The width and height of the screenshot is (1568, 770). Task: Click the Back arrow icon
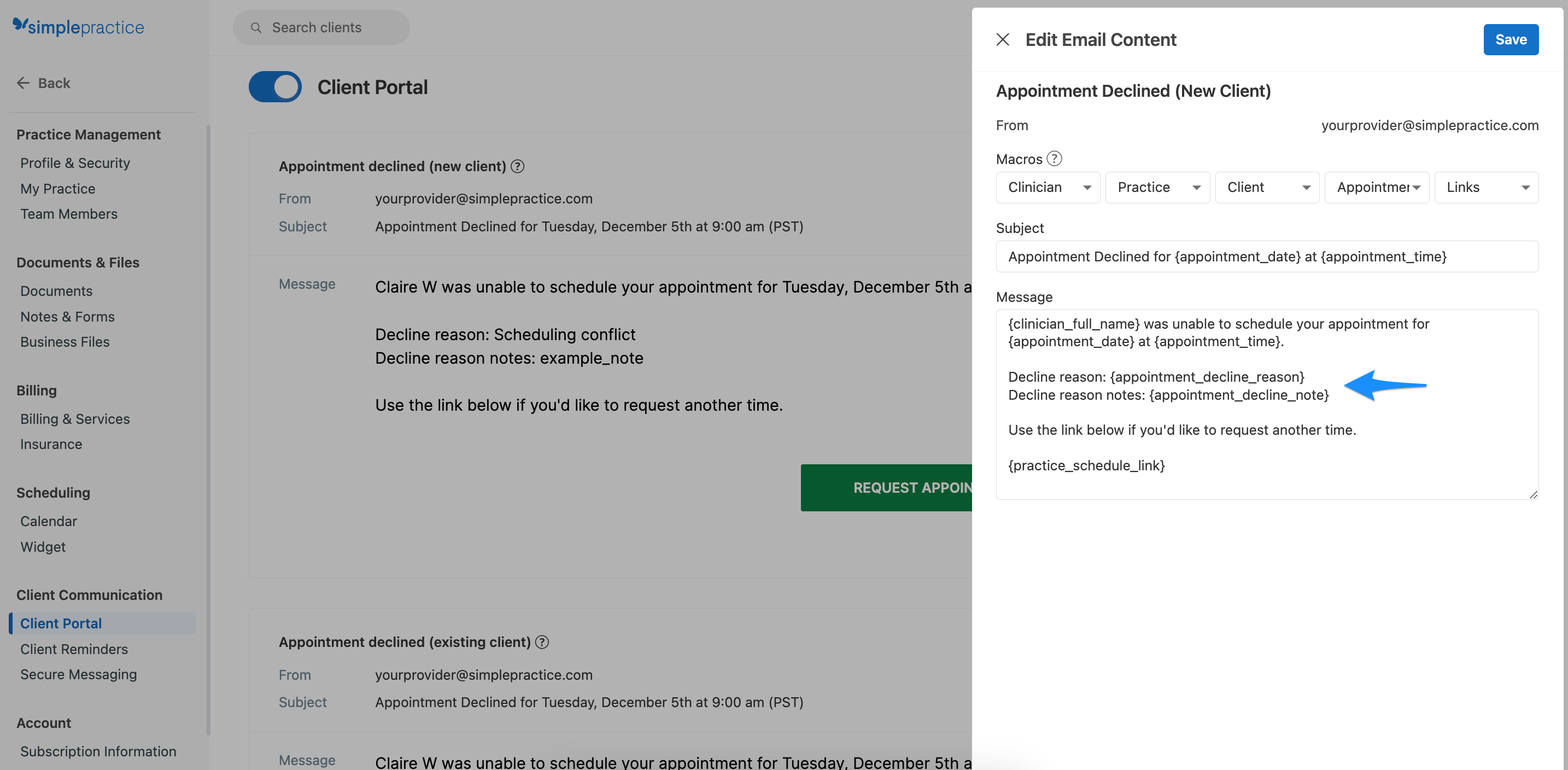click(x=22, y=83)
